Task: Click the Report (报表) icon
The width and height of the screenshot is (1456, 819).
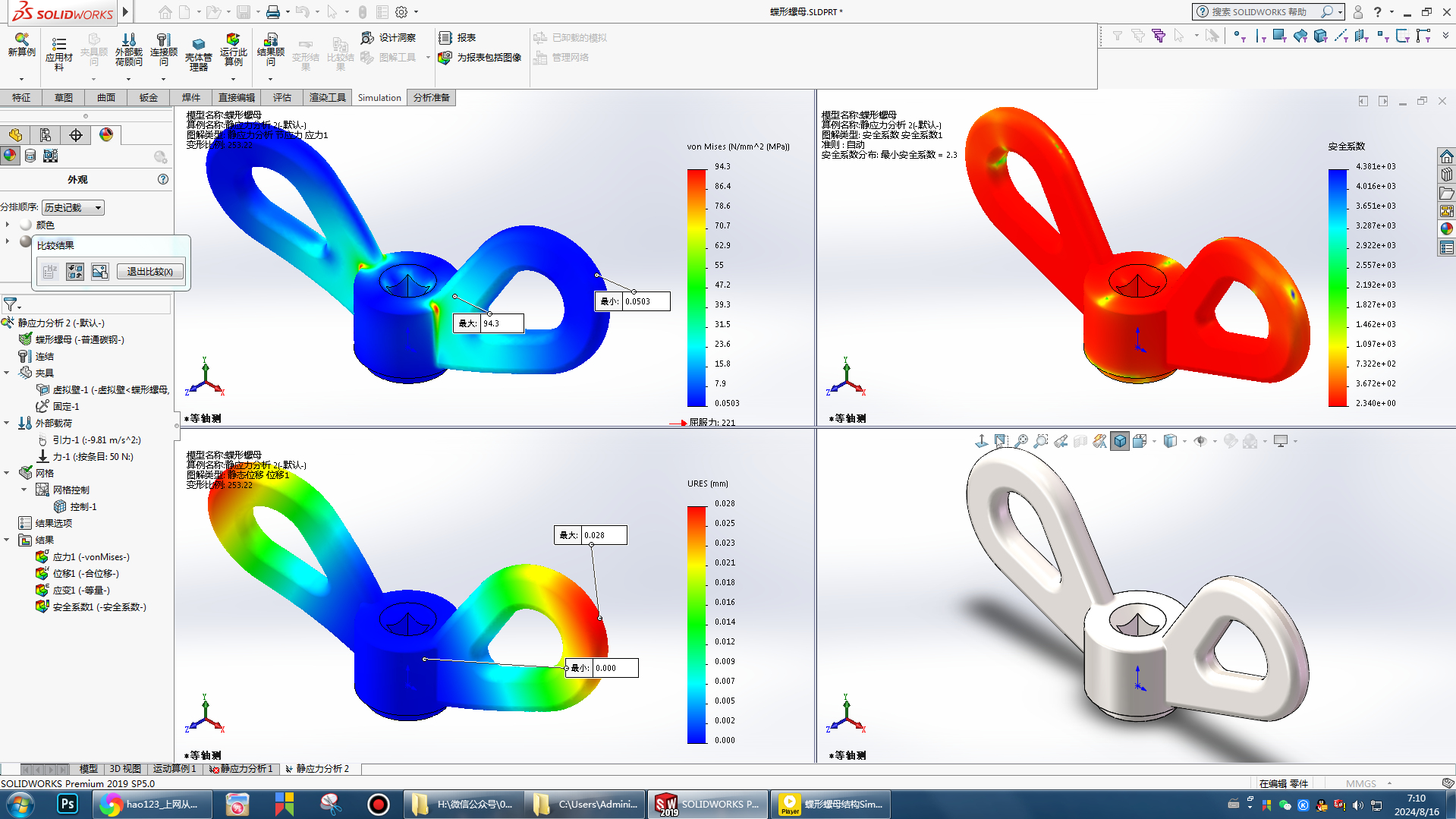Action: 458,37
